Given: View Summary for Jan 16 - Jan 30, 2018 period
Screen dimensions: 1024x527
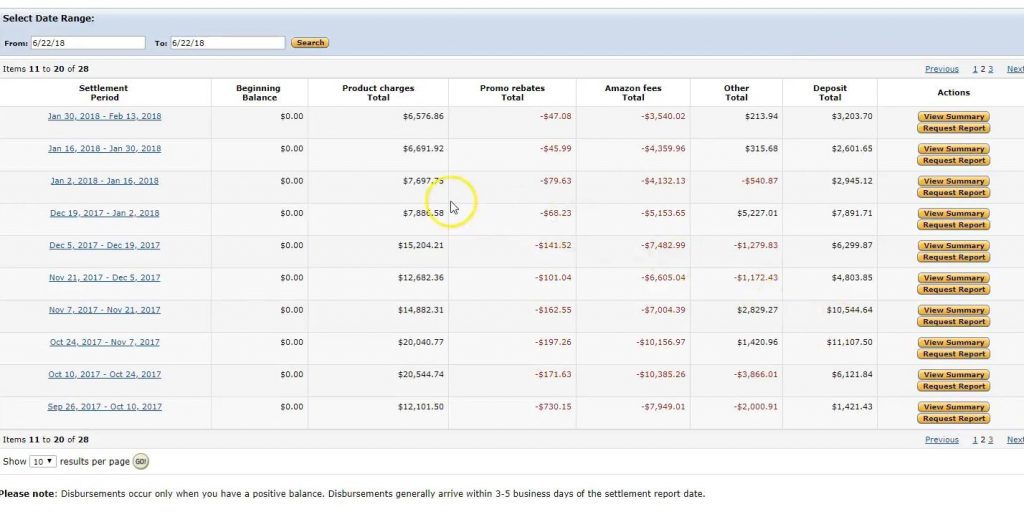Looking at the screenshot, I should (953, 149).
